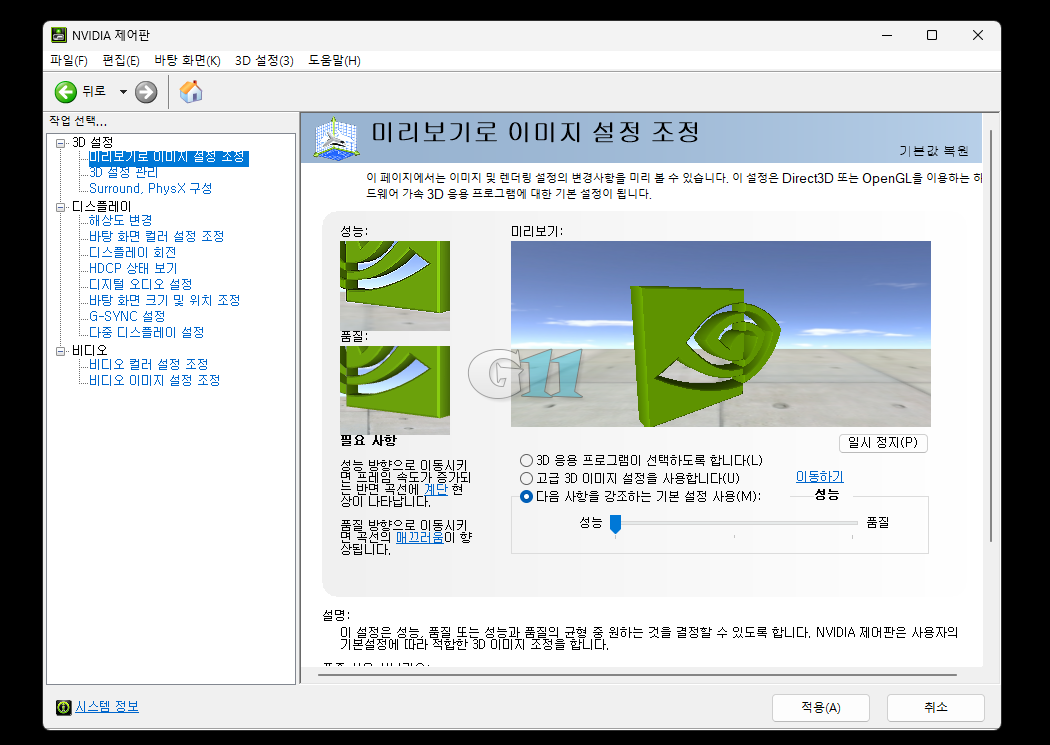1050x745 pixels.
Task: Click the 성능 preview thumbnail
Action: [x=395, y=286]
